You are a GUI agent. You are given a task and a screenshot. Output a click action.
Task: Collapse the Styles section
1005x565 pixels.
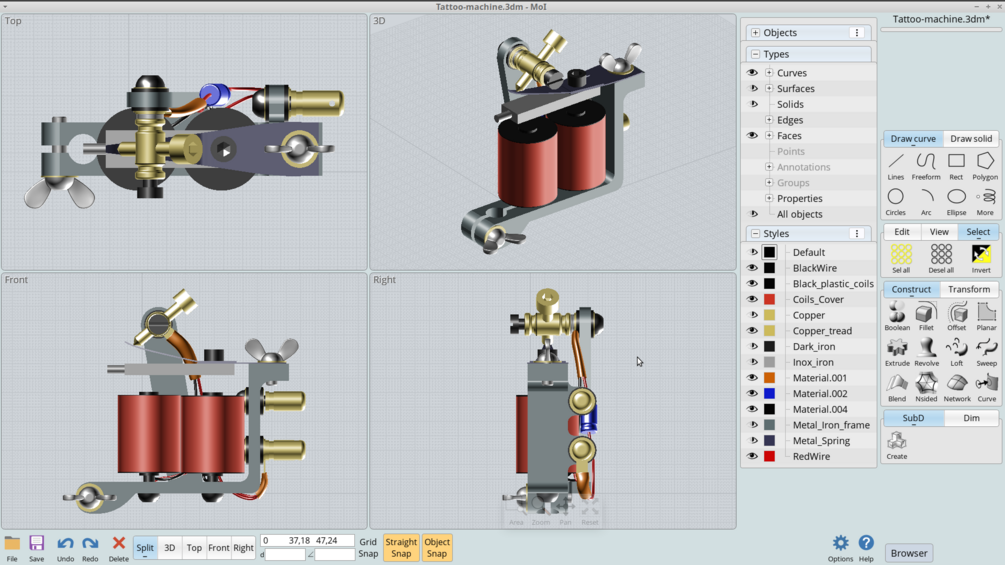click(x=756, y=234)
